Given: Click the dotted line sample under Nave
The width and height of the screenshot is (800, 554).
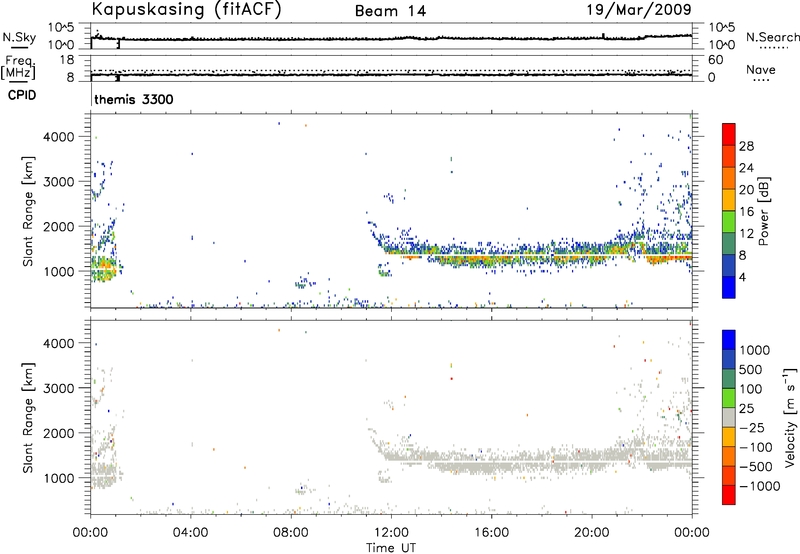Looking at the screenshot, I should (761, 81).
